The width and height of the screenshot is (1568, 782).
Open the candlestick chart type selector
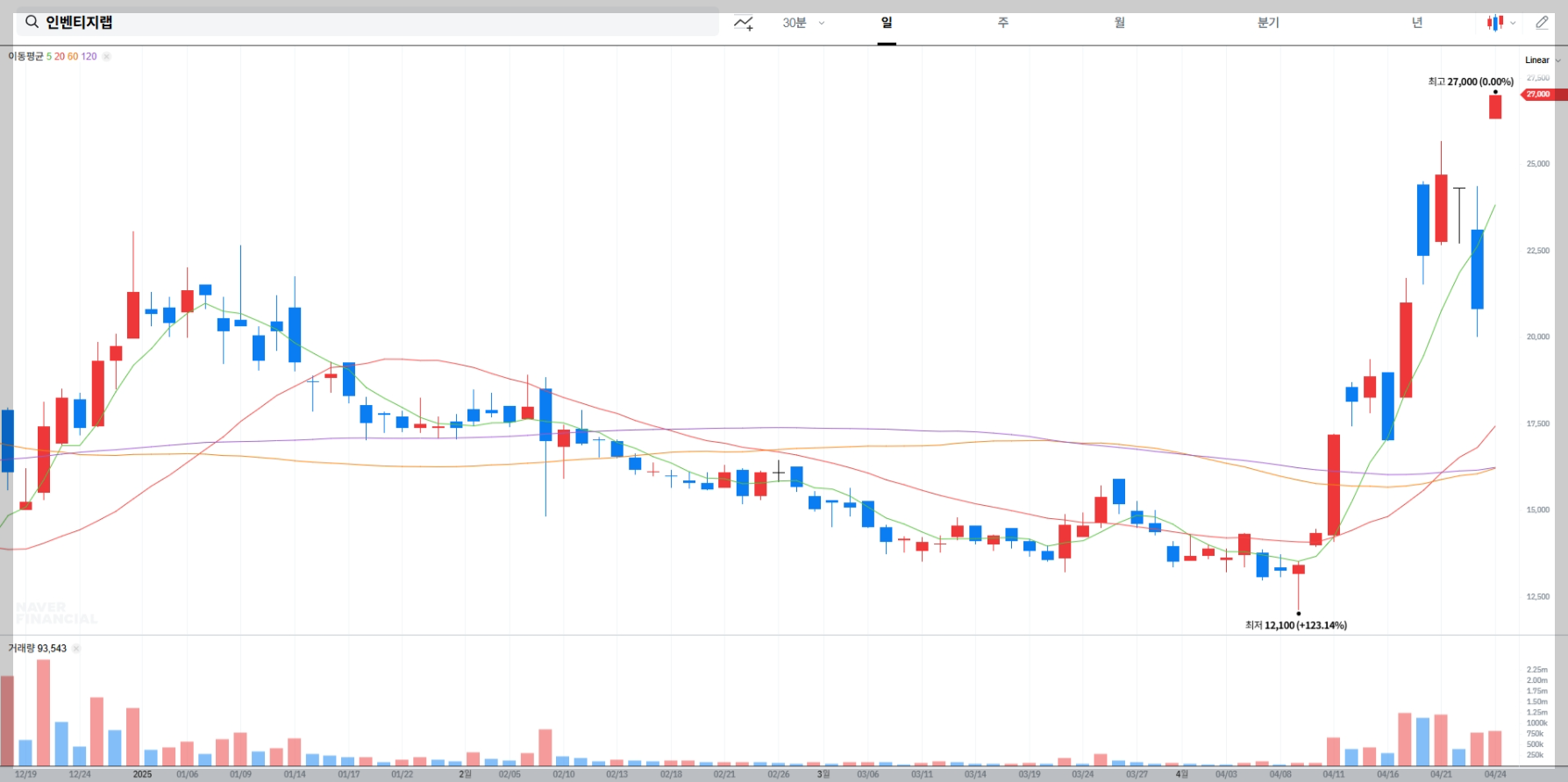pyautogui.click(x=1500, y=23)
